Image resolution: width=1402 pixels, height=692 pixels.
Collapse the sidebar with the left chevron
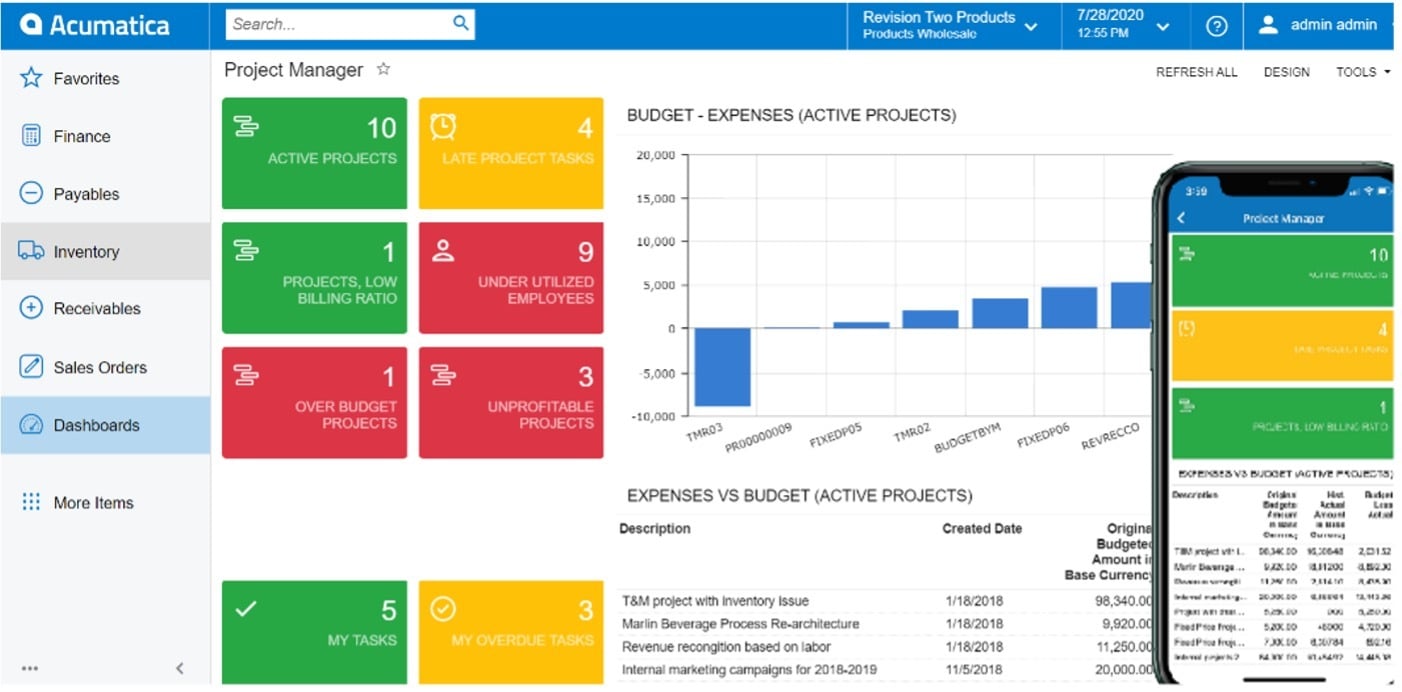click(x=180, y=668)
